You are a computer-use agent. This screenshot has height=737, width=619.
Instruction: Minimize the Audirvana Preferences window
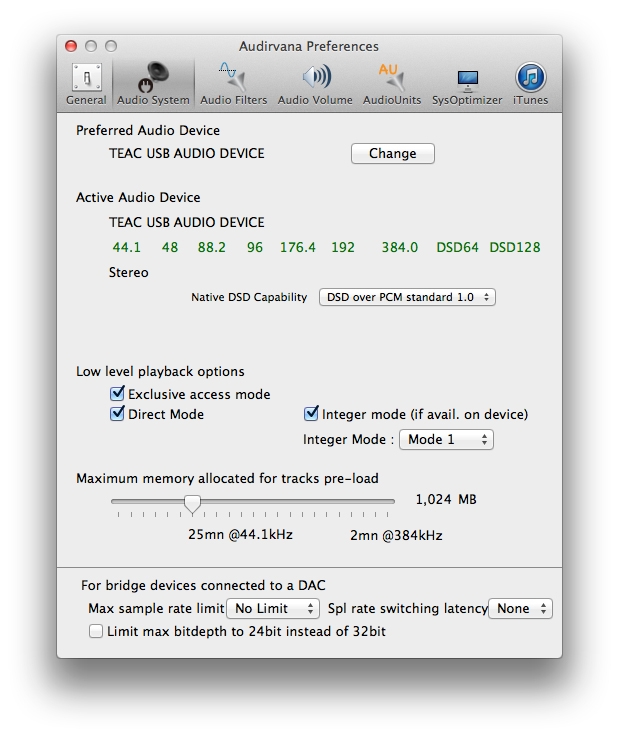(x=91, y=46)
